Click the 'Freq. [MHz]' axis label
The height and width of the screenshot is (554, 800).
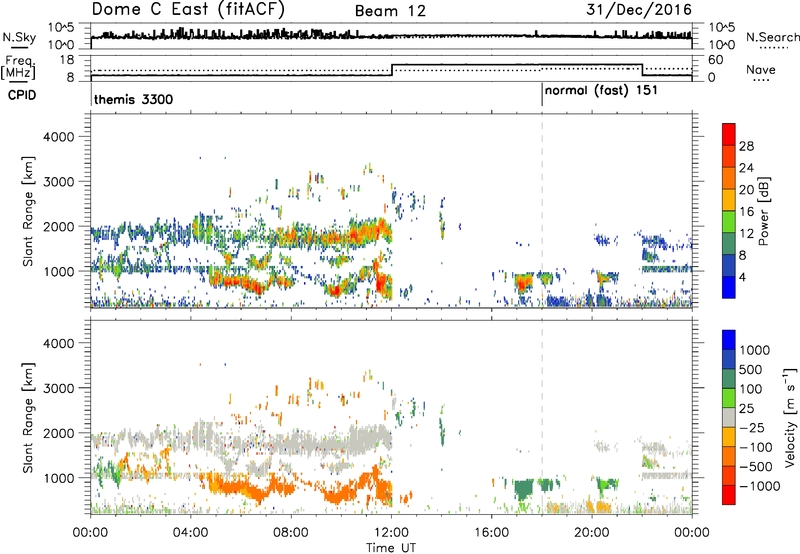pos(19,68)
